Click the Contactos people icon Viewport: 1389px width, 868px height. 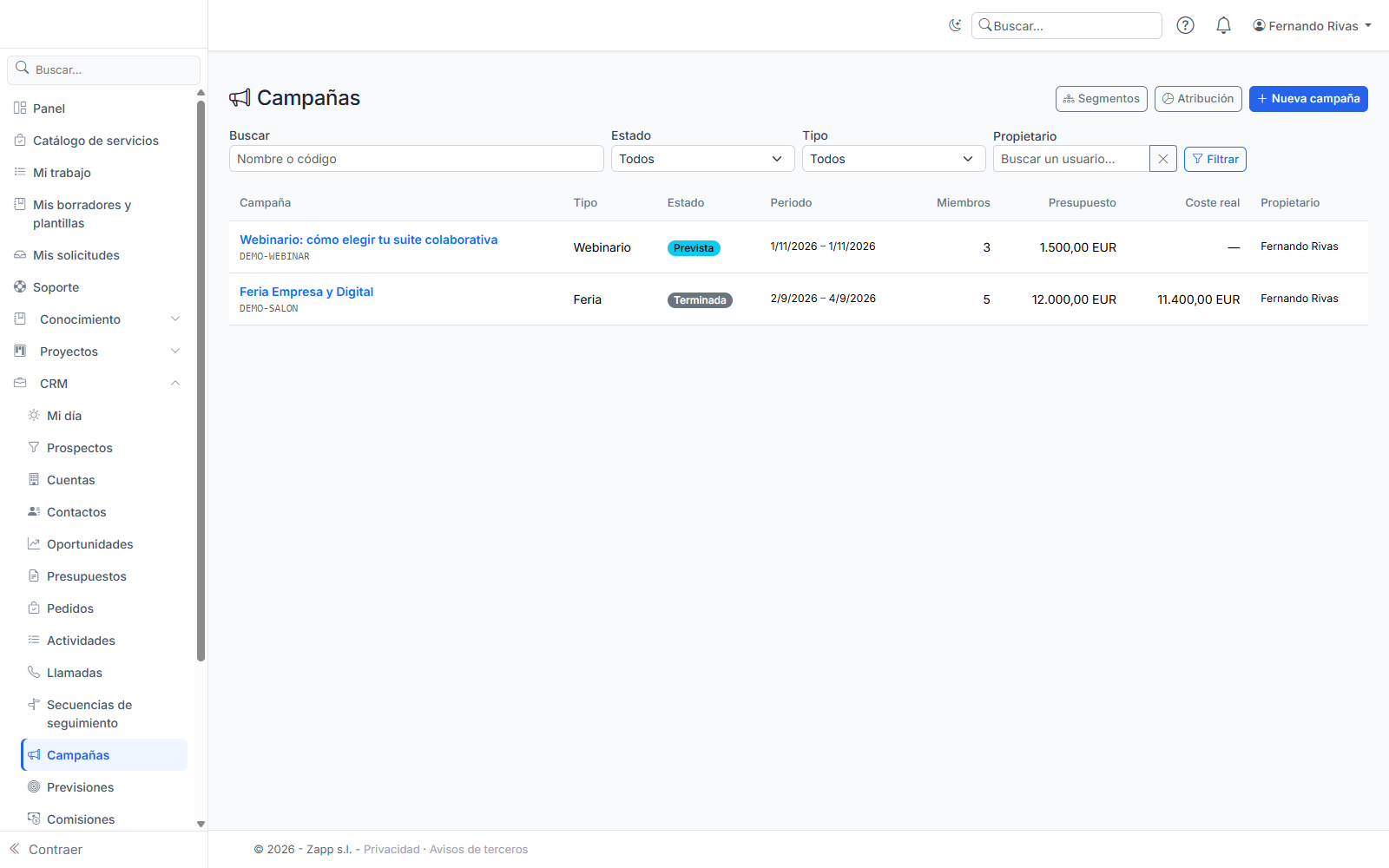[34, 511]
